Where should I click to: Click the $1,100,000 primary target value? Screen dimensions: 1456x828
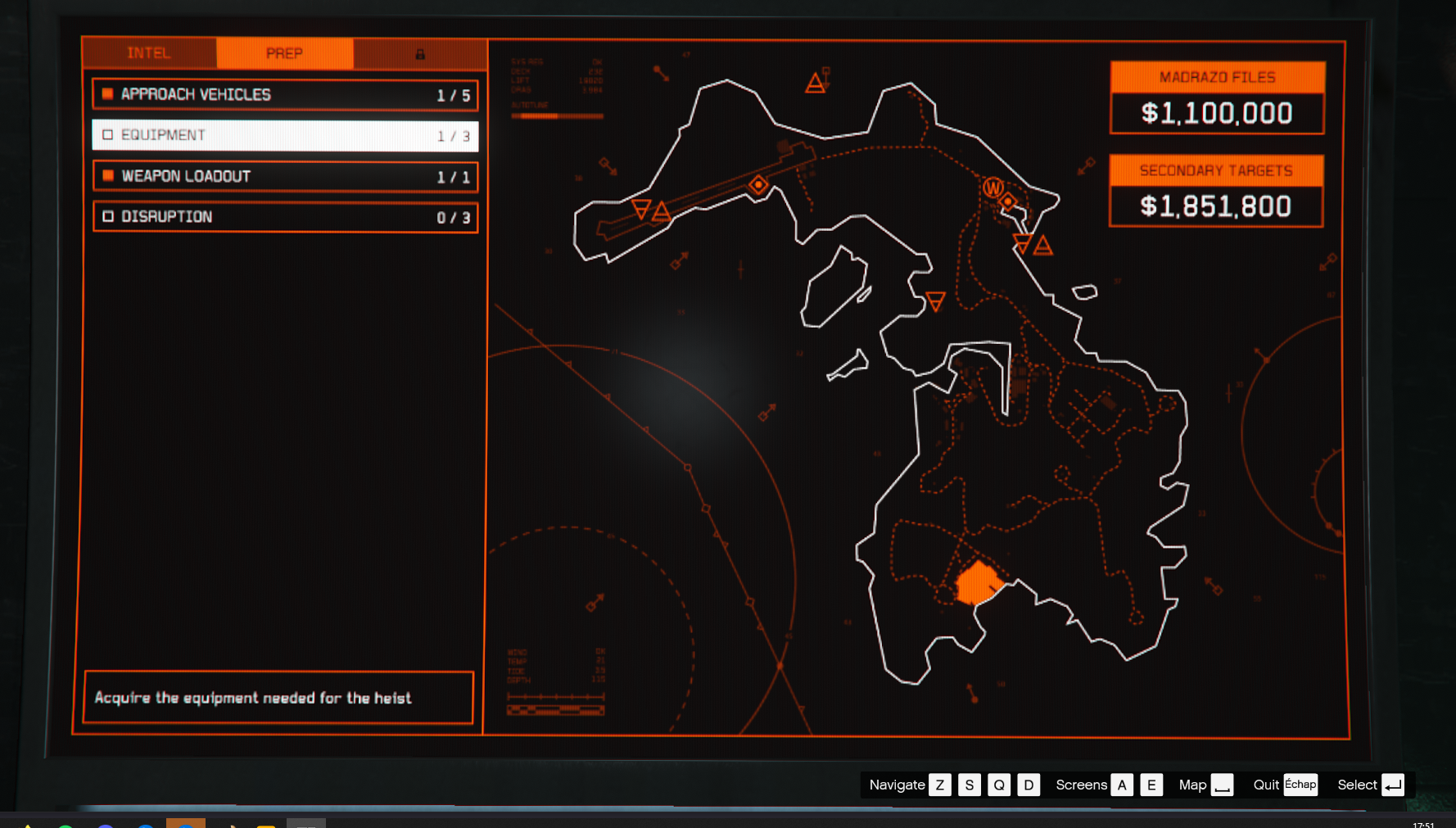1218,113
